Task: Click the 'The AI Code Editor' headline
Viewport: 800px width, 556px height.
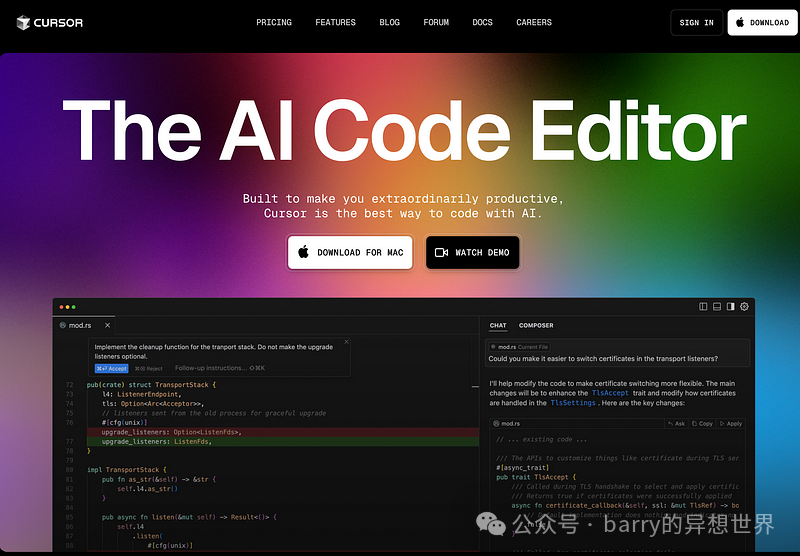Action: tap(405, 131)
